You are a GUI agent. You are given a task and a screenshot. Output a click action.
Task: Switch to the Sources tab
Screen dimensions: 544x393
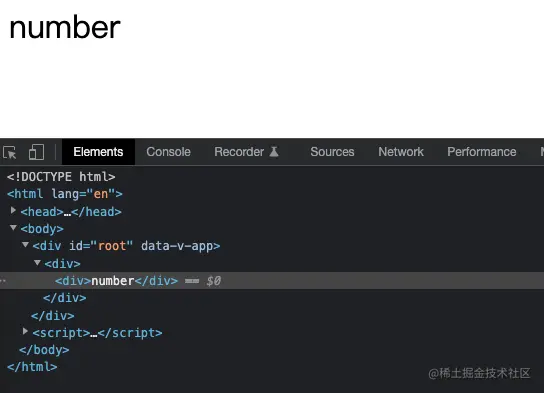[332, 152]
